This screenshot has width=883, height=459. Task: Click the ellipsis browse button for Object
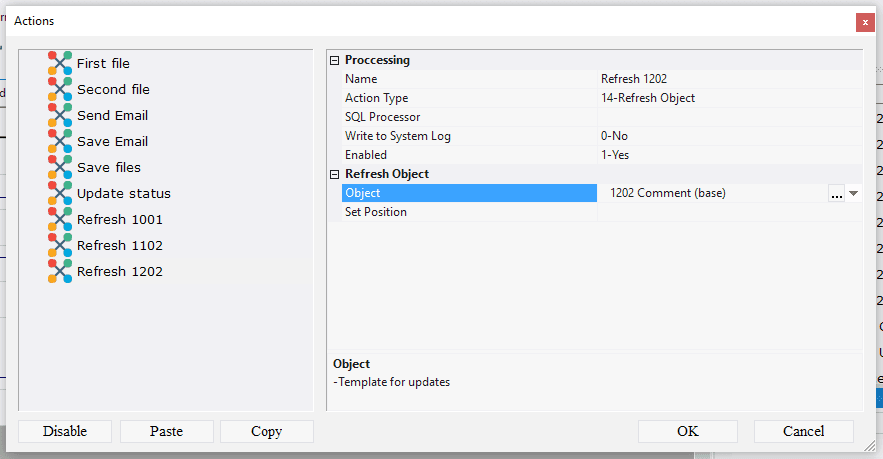tap(836, 193)
